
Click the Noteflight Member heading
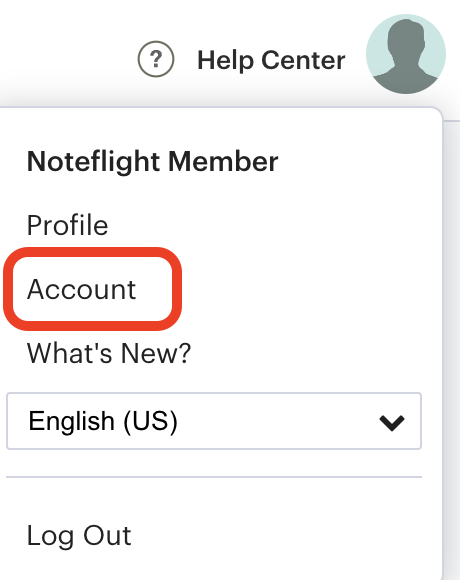click(x=153, y=162)
